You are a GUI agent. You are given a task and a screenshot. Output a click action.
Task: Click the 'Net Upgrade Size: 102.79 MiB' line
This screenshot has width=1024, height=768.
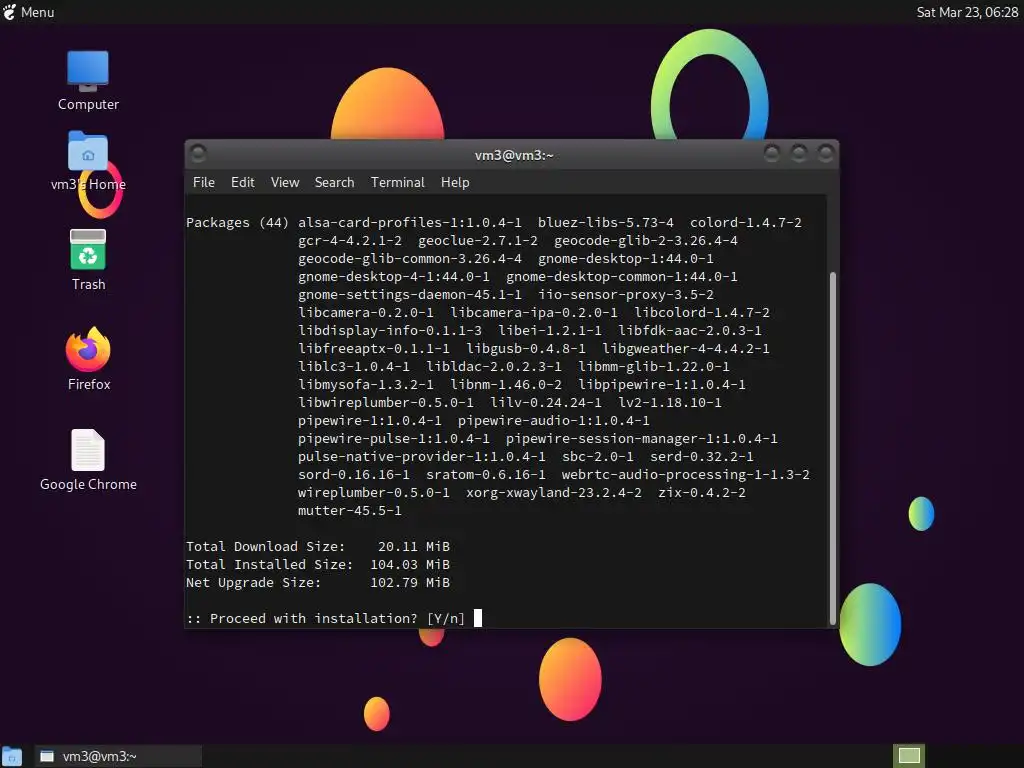pos(318,583)
